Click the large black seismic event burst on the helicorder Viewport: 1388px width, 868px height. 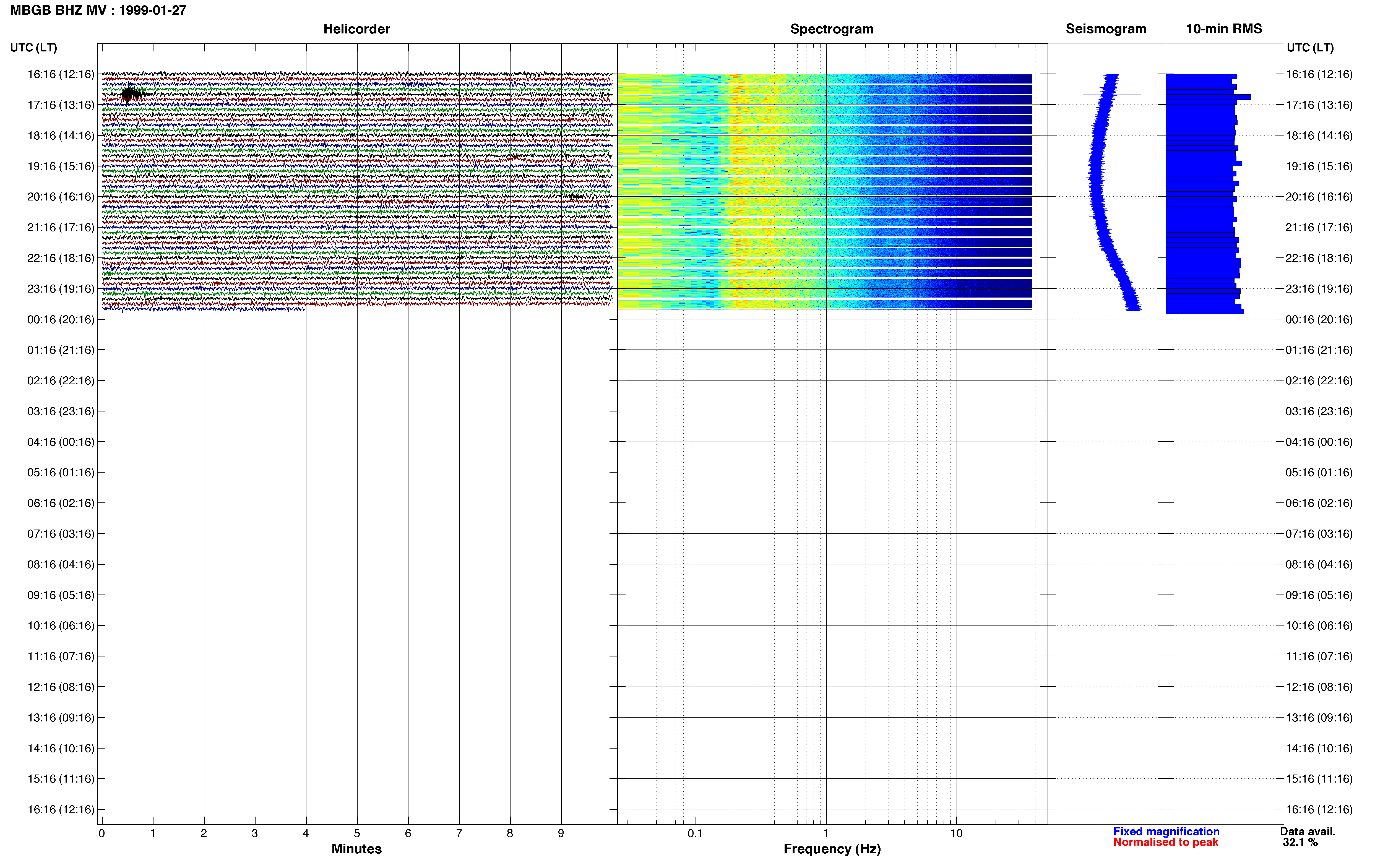point(132,93)
